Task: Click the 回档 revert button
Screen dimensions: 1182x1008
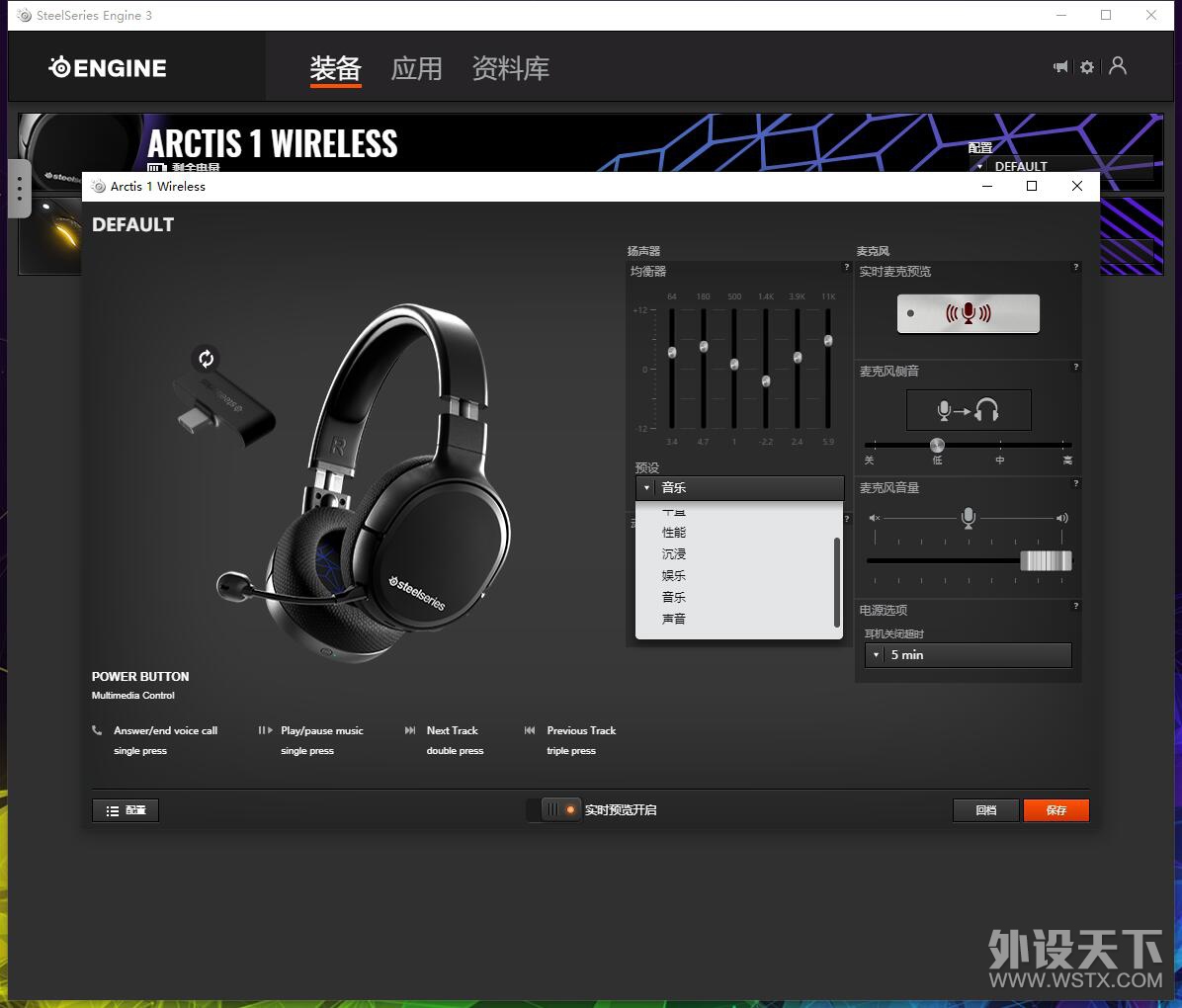Action: coord(986,810)
